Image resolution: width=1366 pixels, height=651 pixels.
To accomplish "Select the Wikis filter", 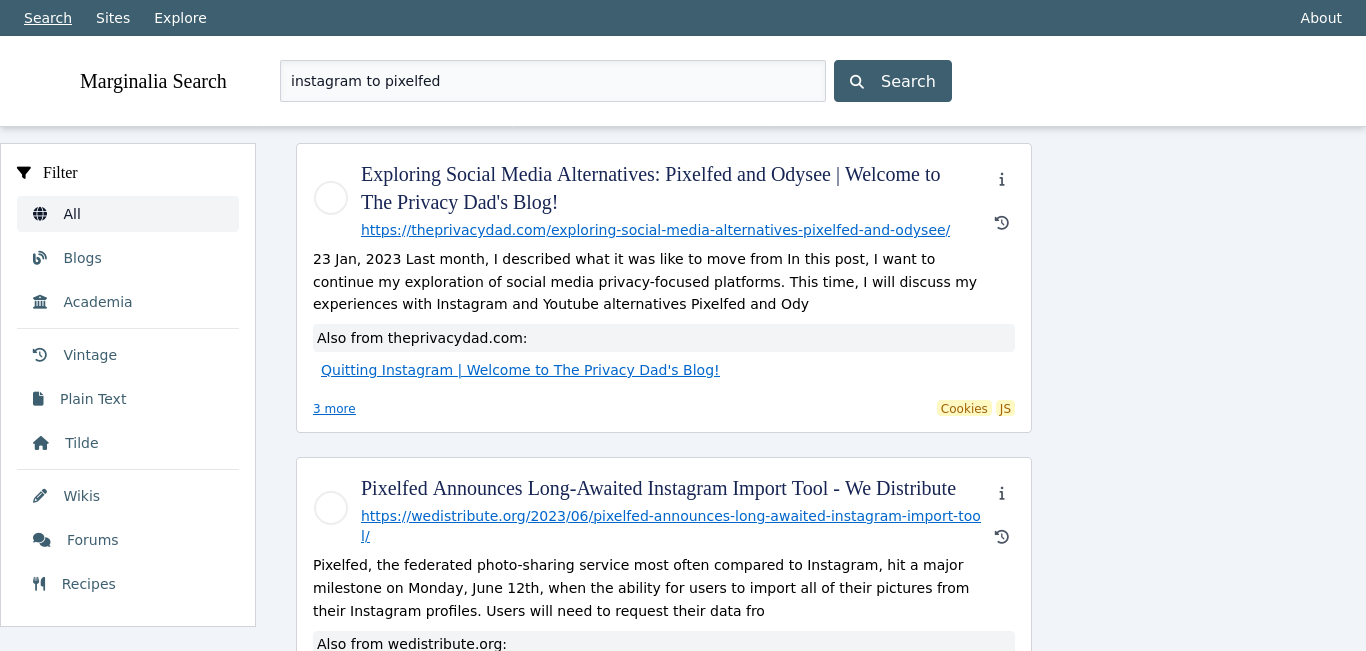I will point(128,496).
